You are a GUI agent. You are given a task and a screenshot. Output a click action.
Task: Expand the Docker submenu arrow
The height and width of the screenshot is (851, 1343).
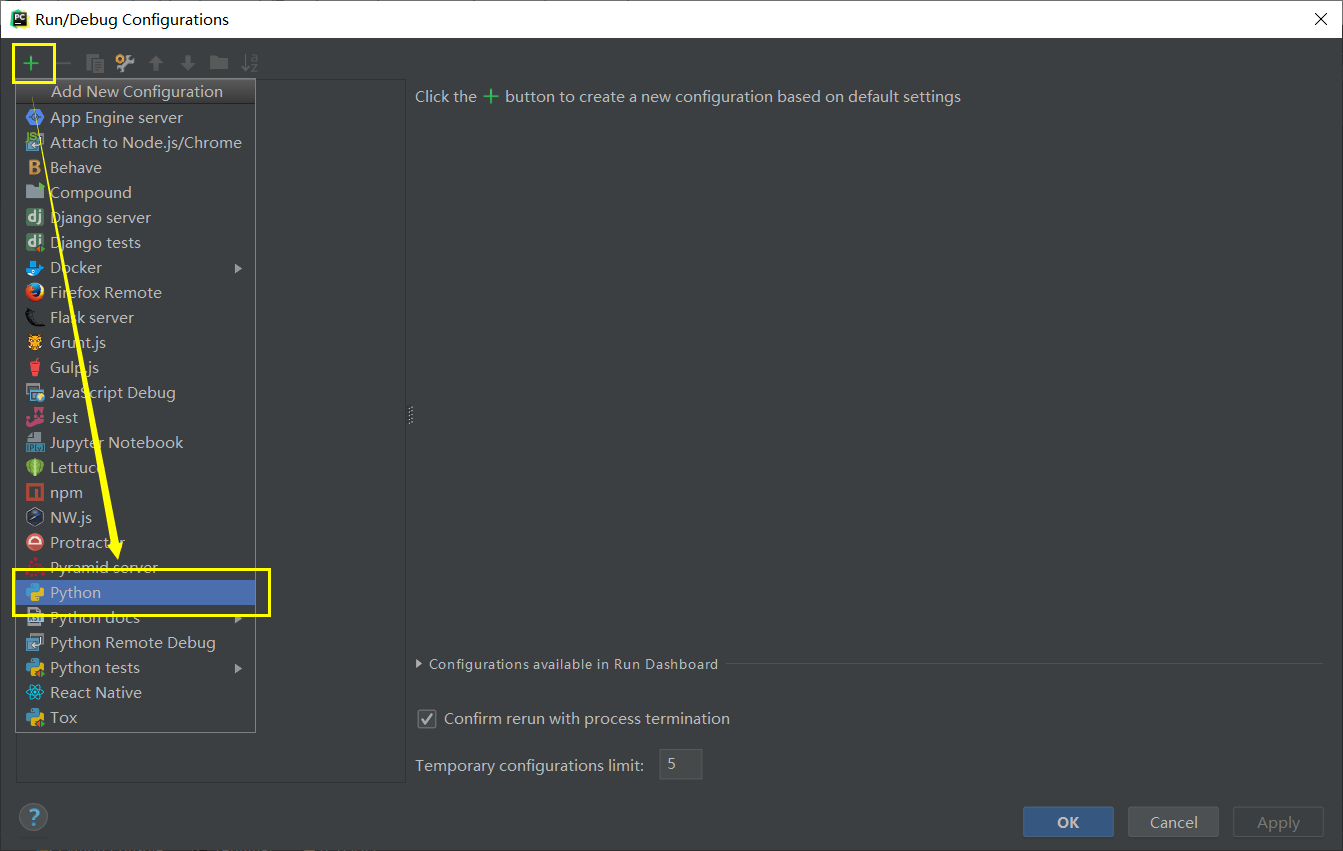[238, 268]
